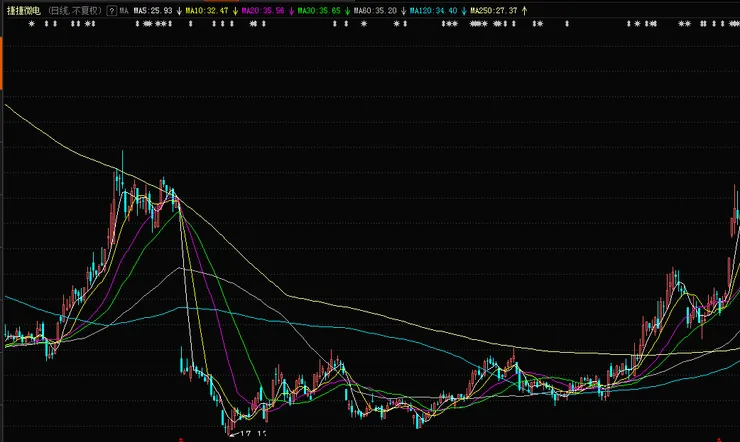Click the MA250:27.37 value
The width and height of the screenshot is (740, 442).
(x=494, y=10)
